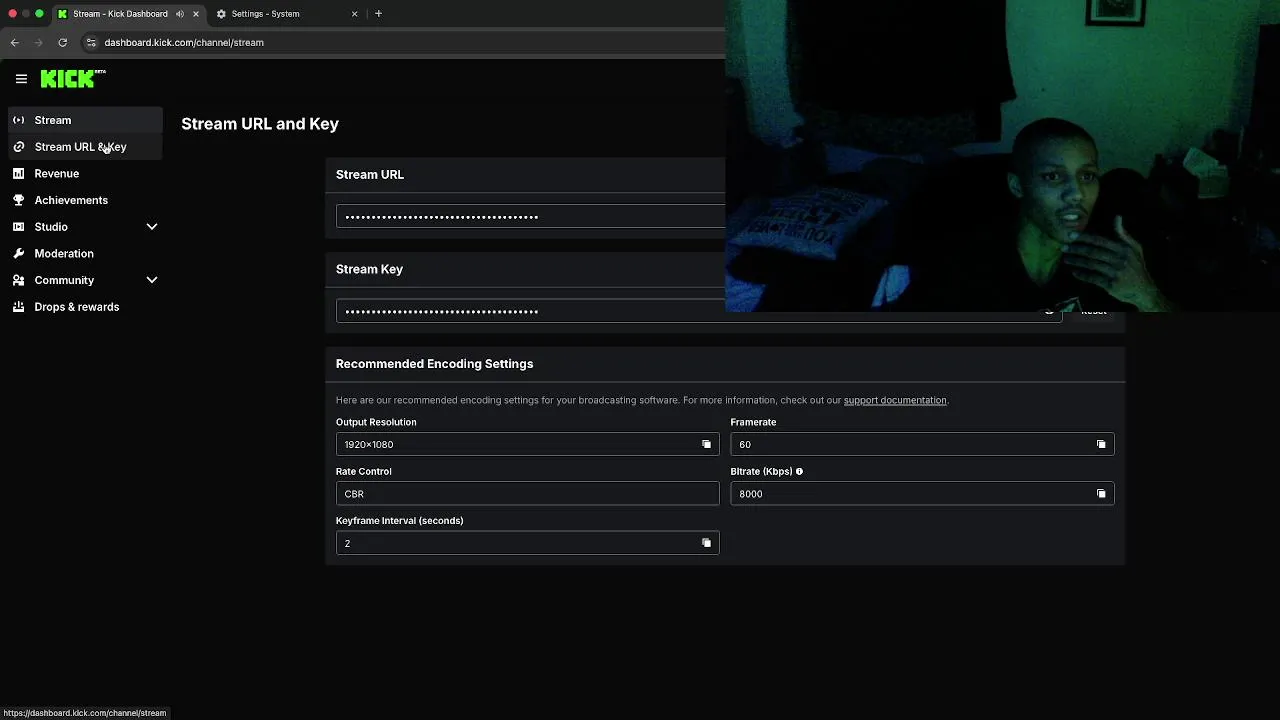Screen dimensions: 1280x720
Task: Click the Rate Control field showing CBR
Action: pos(527,493)
